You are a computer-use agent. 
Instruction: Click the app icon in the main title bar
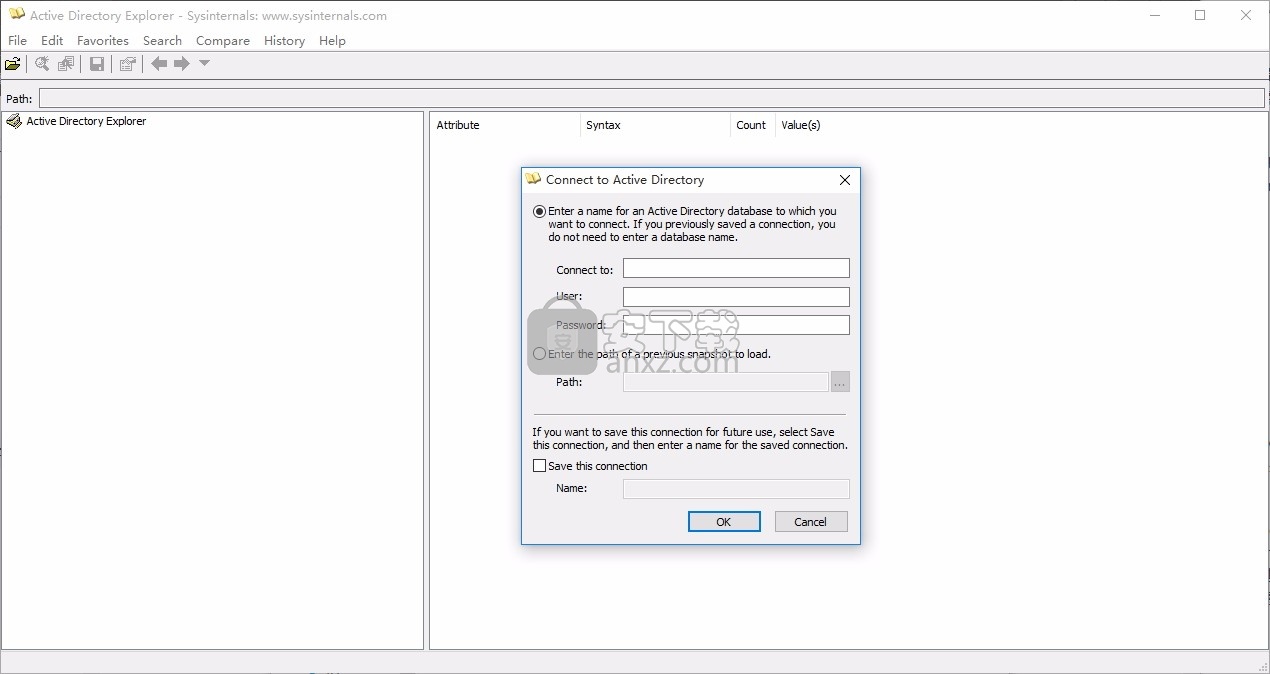point(16,15)
